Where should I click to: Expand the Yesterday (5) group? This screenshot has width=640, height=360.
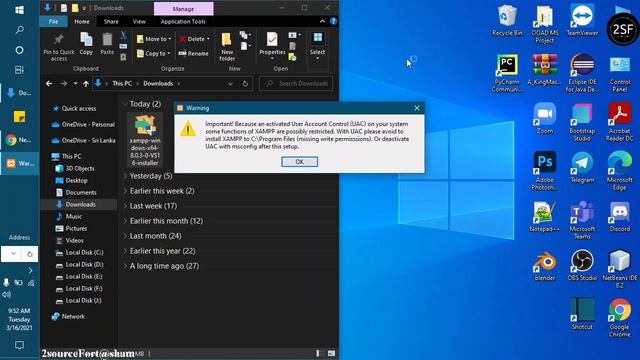pos(125,176)
